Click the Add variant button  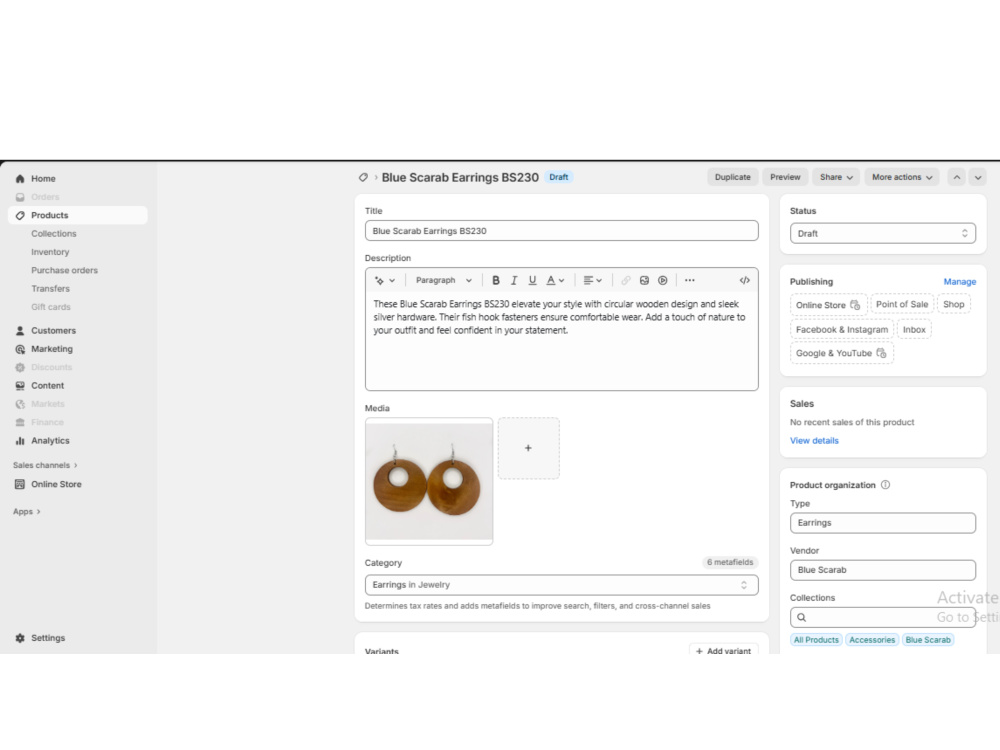point(723,651)
